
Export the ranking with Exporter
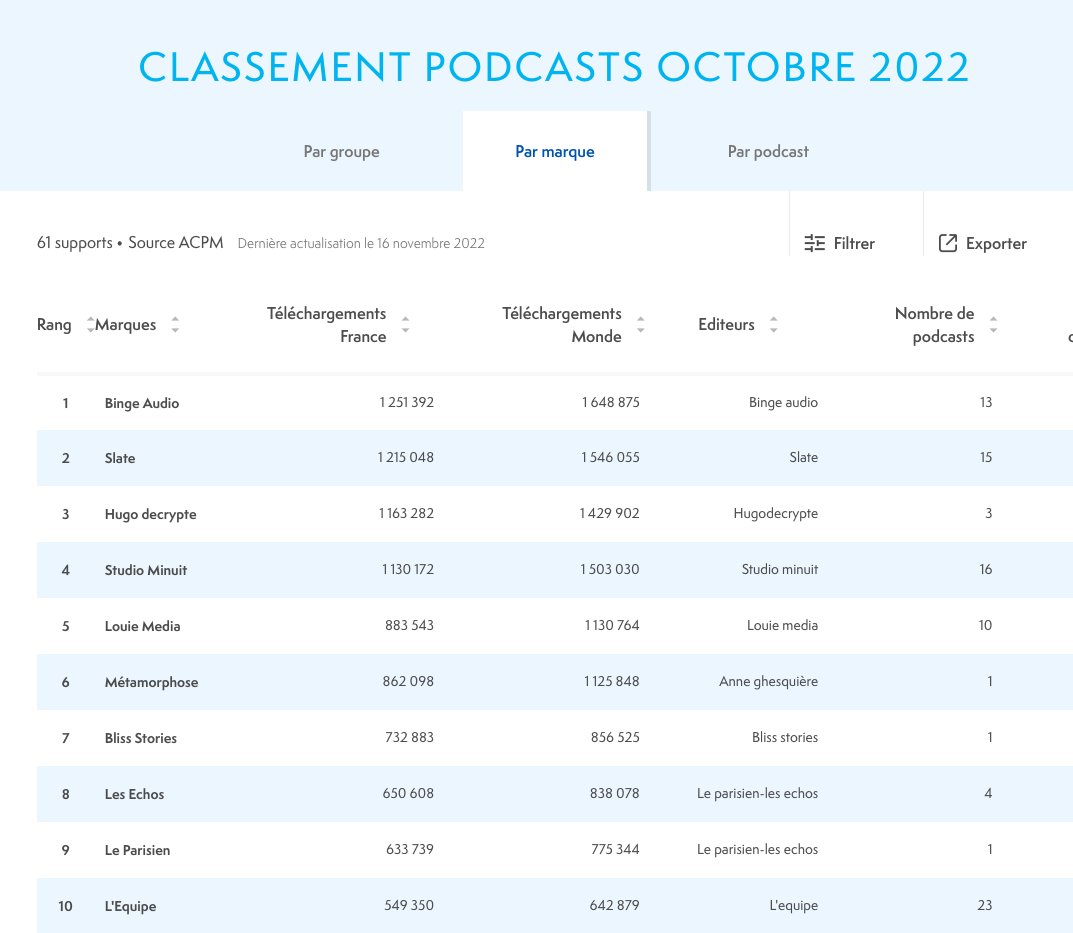982,244
